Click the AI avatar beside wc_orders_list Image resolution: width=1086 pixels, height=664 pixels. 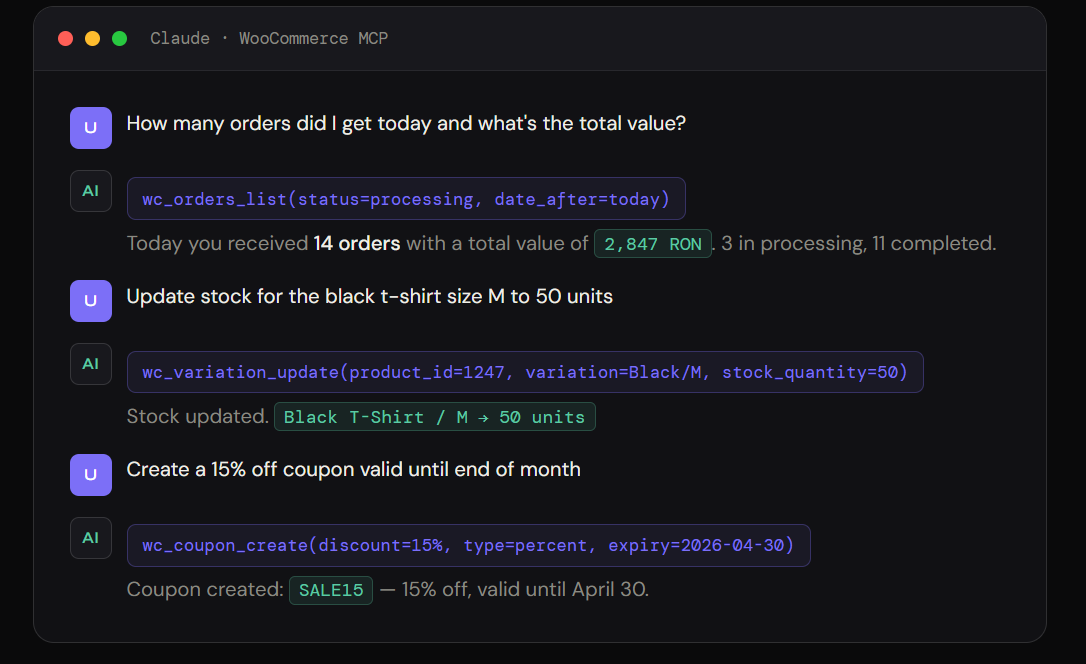click(x=91, y=191)
